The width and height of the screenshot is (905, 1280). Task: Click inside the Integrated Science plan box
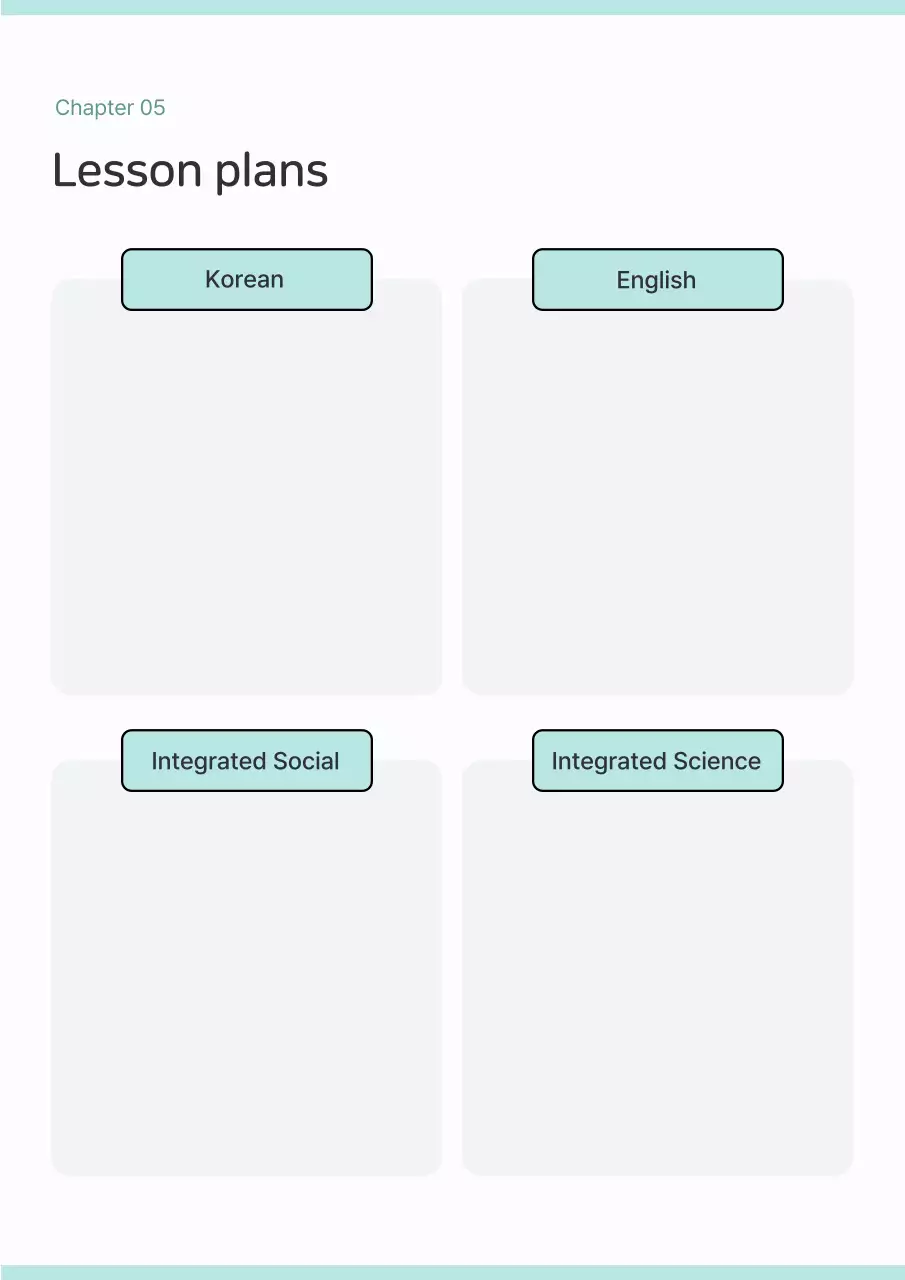pyautogui.click(x=657, y=980)
